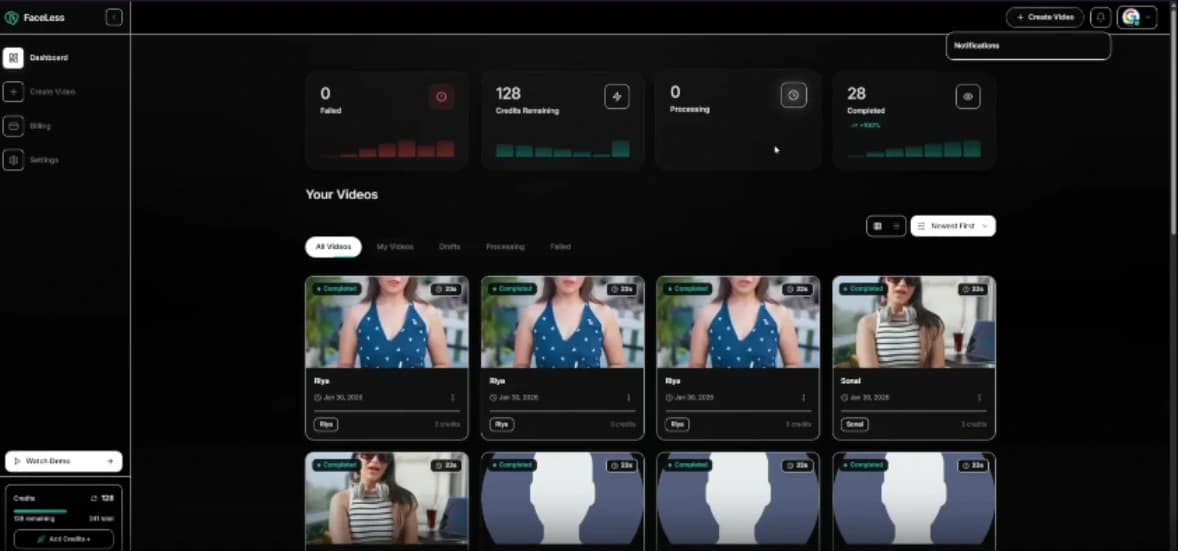Image resolution: width=1178 pixels, height=551 pixels.
Task: Click the eye icon on Completed card
Action: tap(967, 96)
